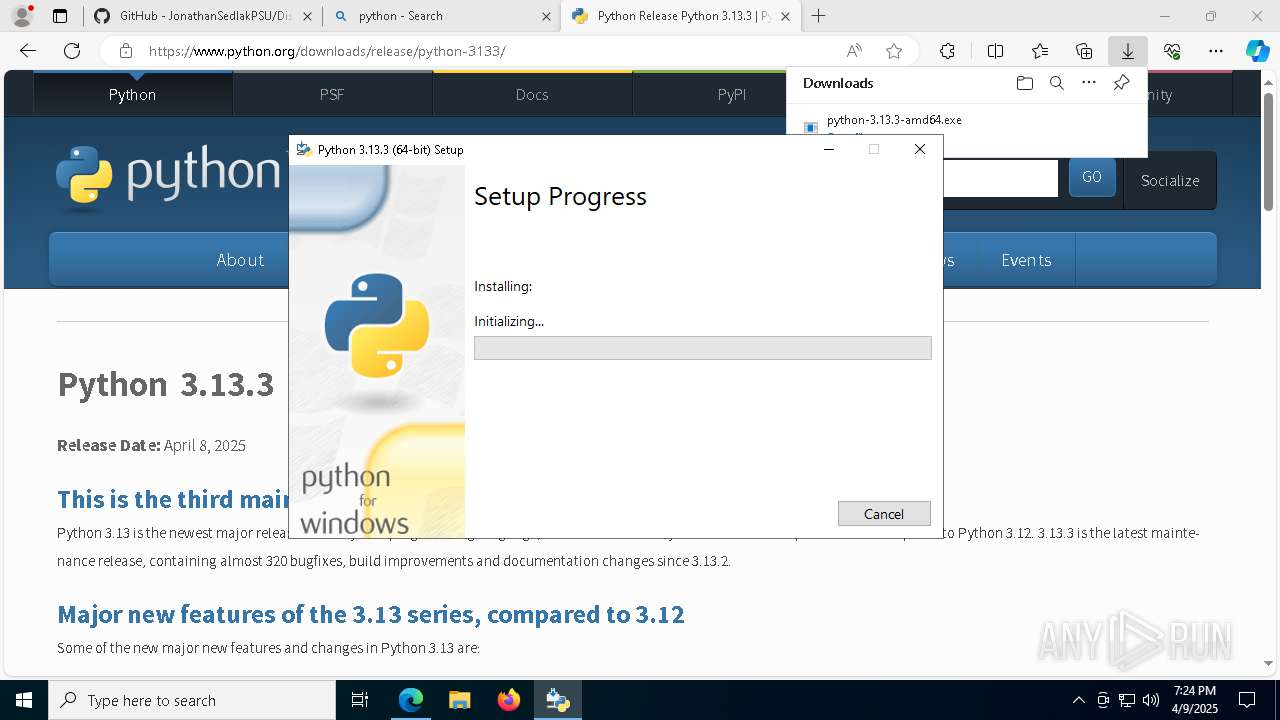1280x720 pixels.
Task: Toggle the Split screen icon
Action: (995, 51)
